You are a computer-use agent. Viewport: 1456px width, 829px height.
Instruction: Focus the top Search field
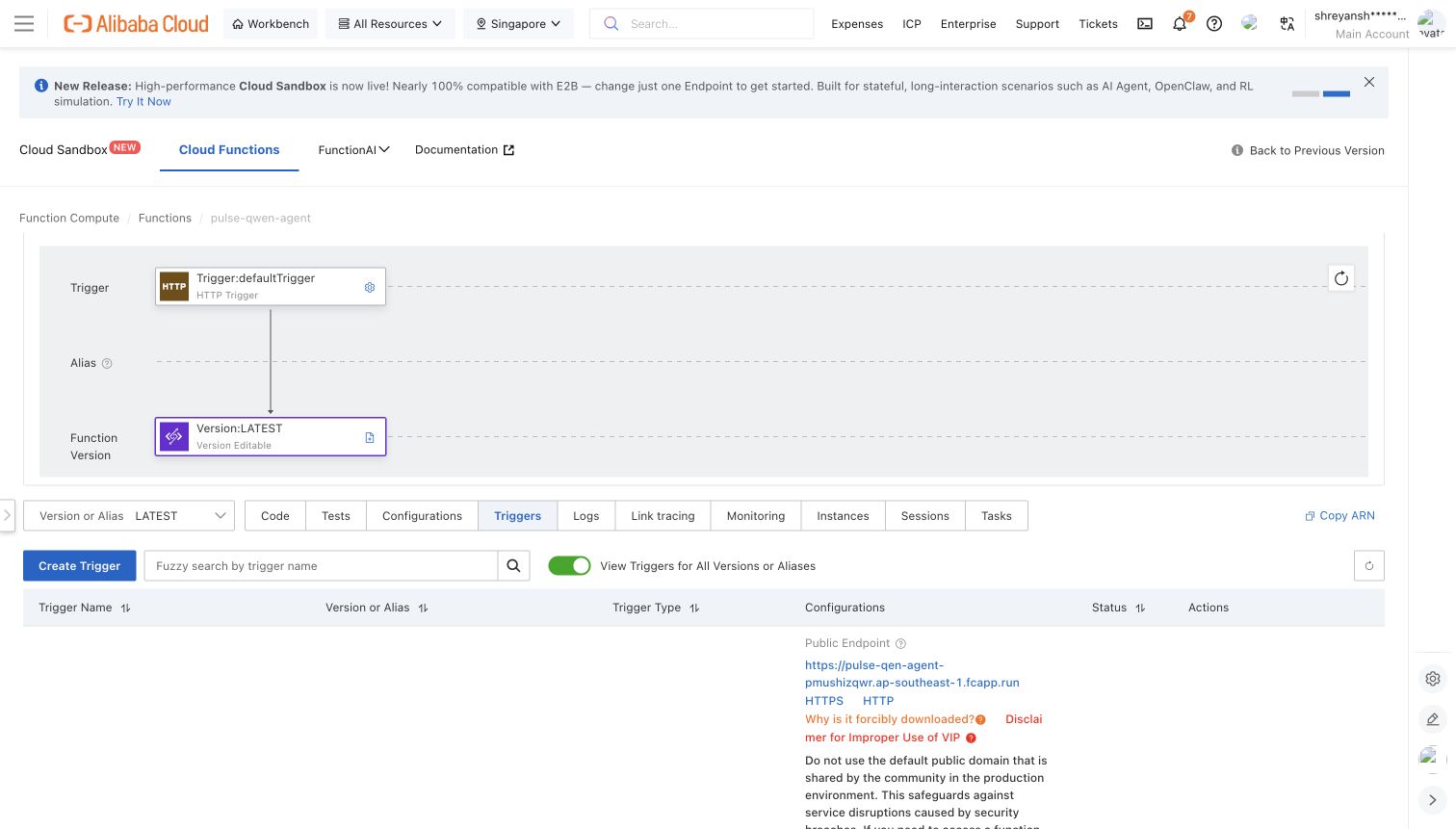click(701, 24)
